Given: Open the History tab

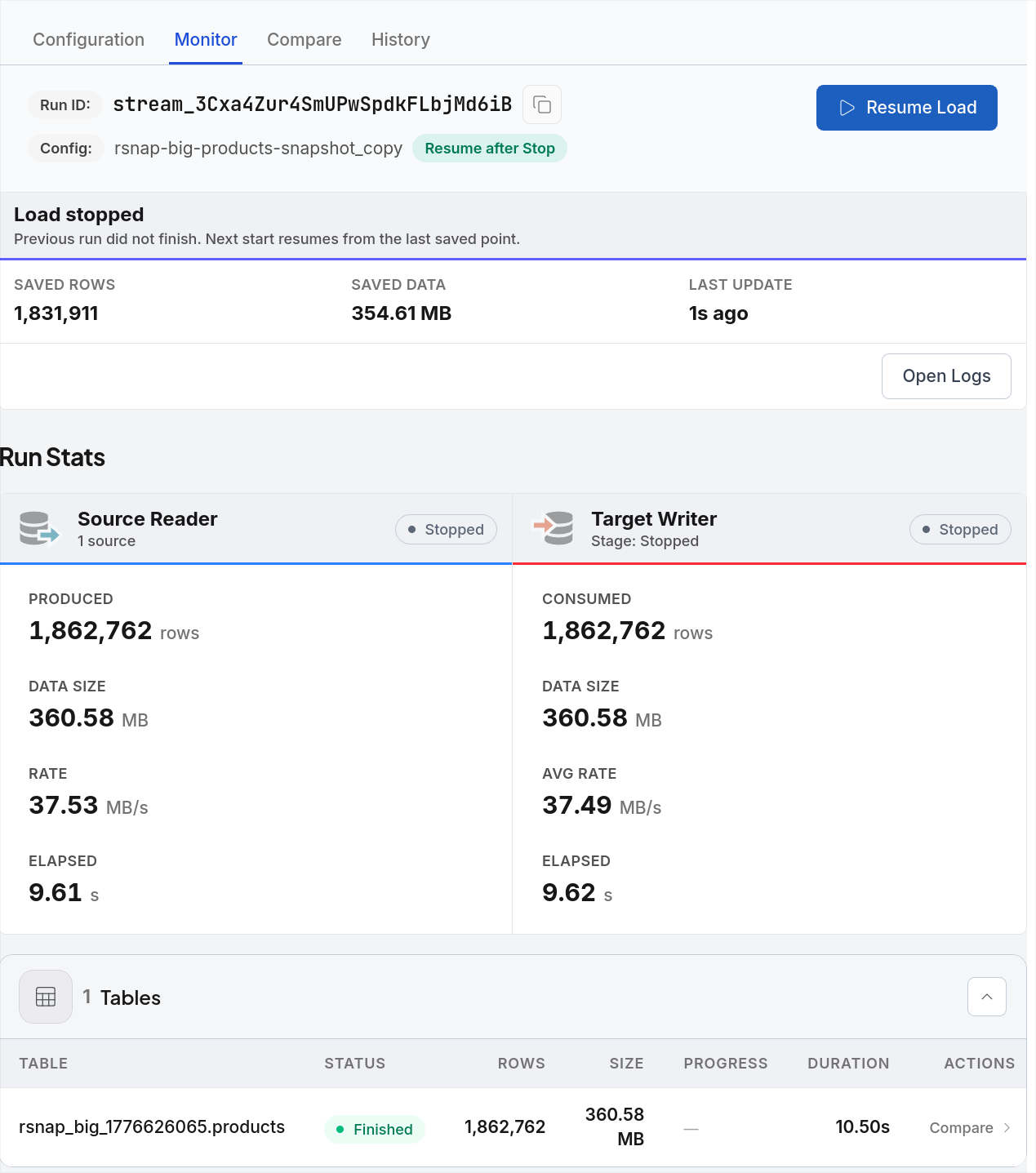Looking at the screenshot, I should point(401,39).
